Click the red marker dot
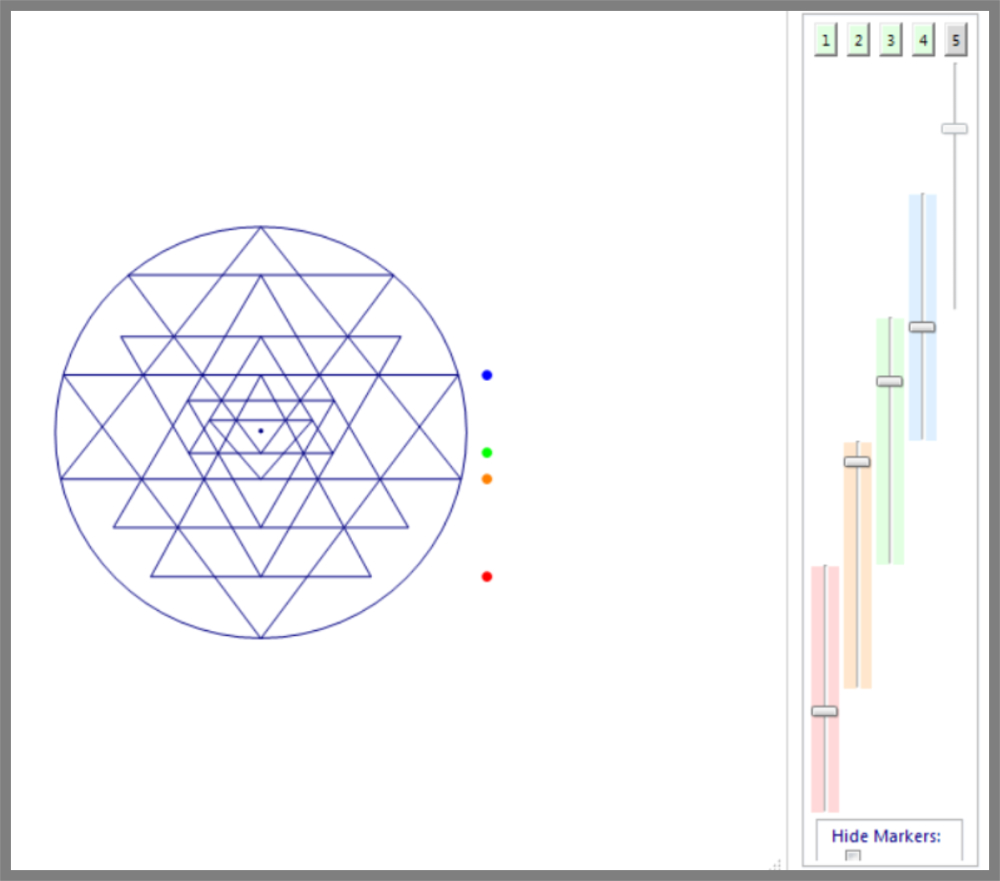 [x=487, y=577]
